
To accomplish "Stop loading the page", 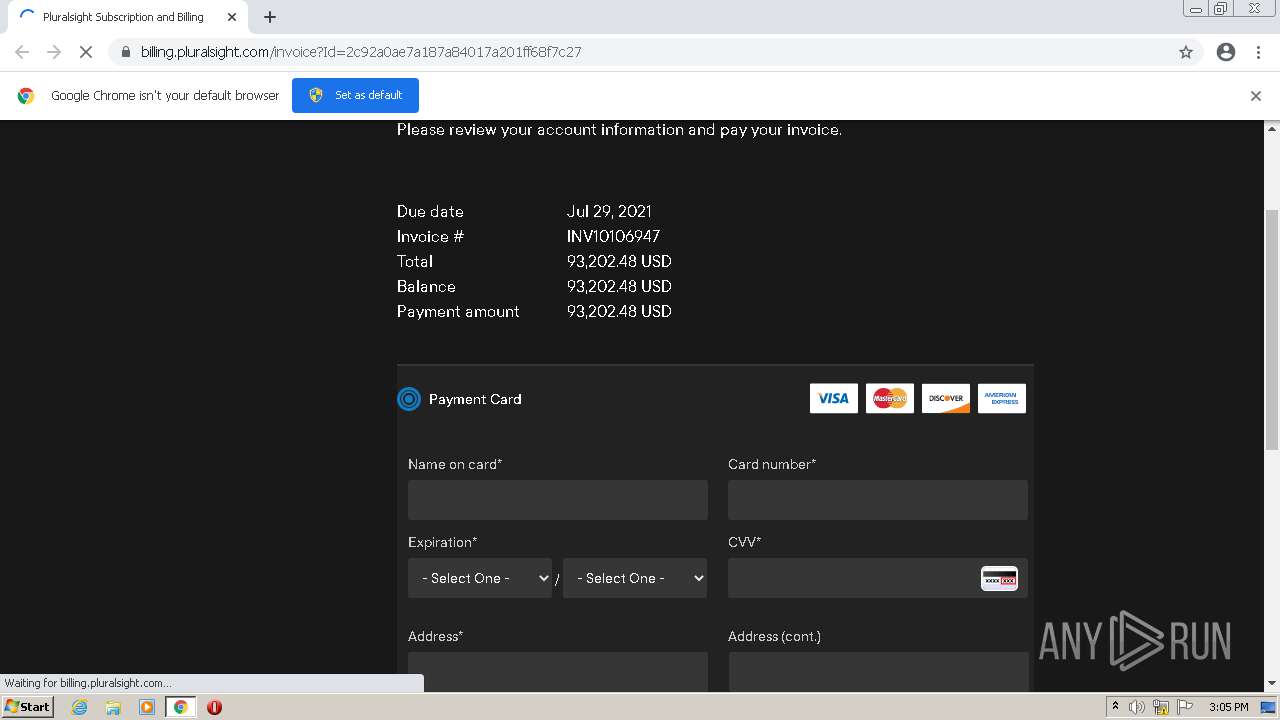I will coord(86,52).
